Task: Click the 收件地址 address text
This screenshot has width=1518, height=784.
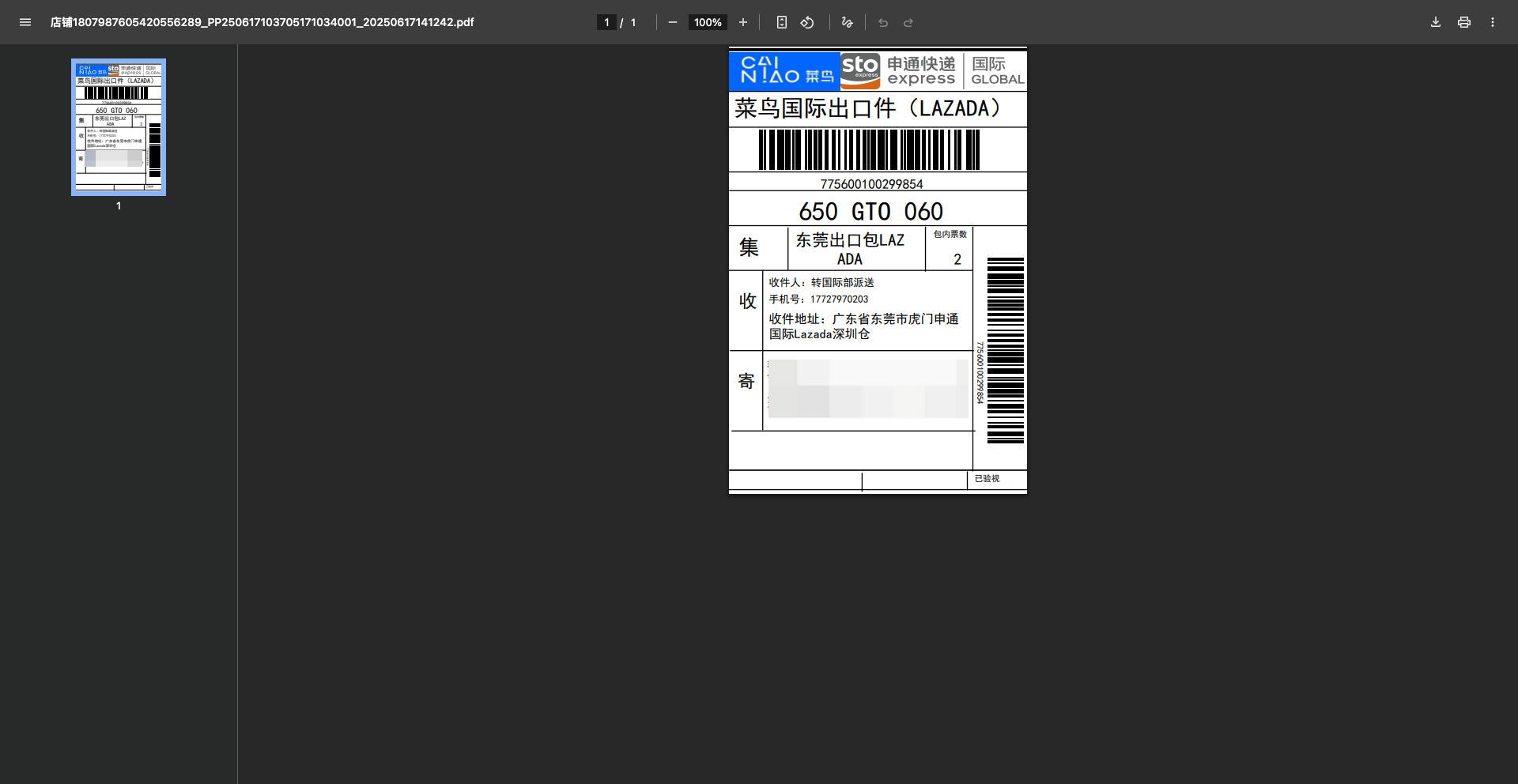Action: tap(863, 326)
